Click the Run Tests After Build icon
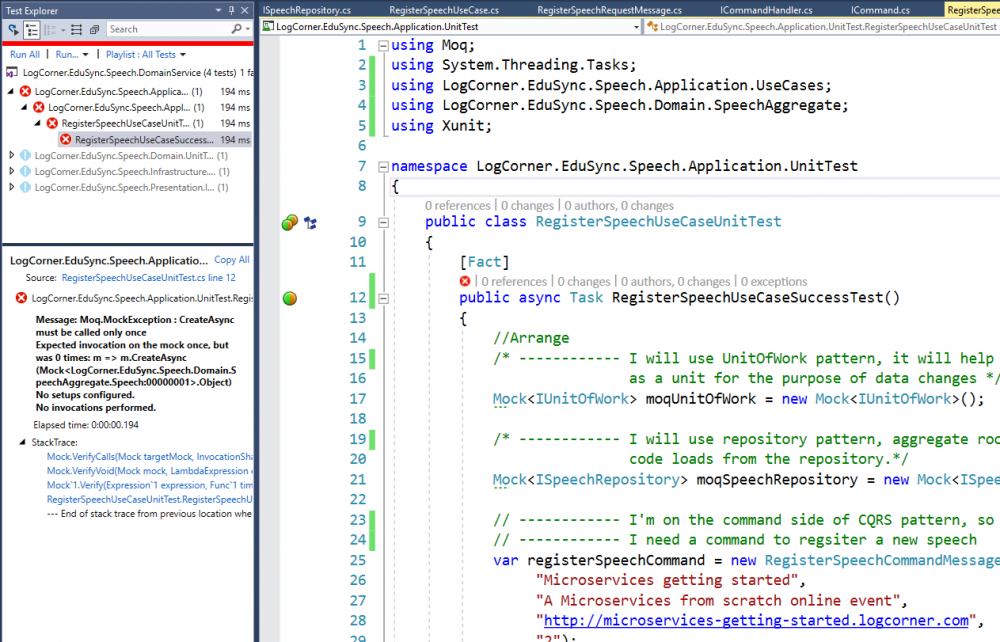1000x642 pixels. (14, 30)
